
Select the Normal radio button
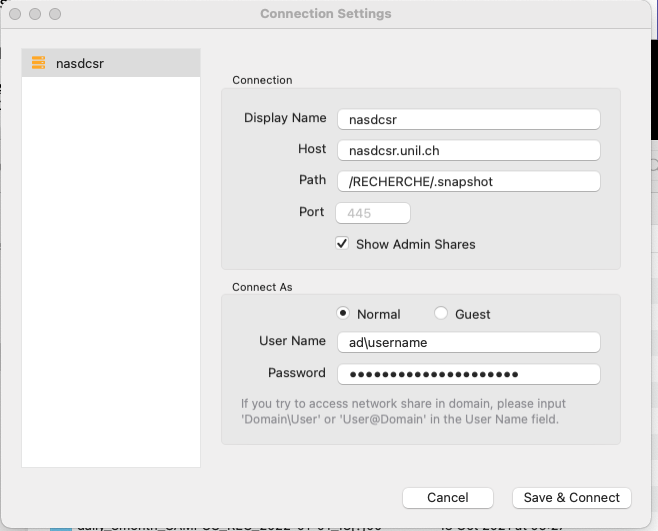343,314
